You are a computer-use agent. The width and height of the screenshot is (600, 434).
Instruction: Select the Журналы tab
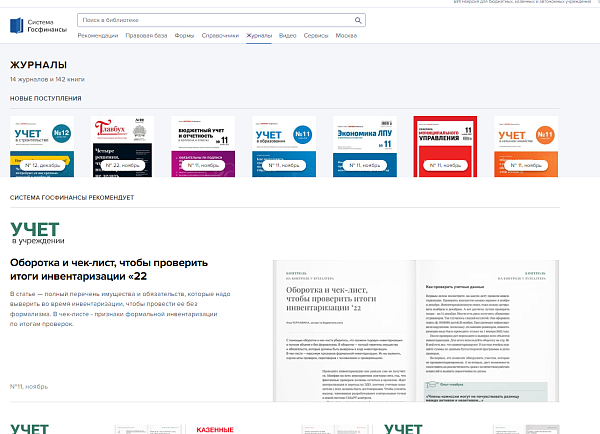pos(259,35)
